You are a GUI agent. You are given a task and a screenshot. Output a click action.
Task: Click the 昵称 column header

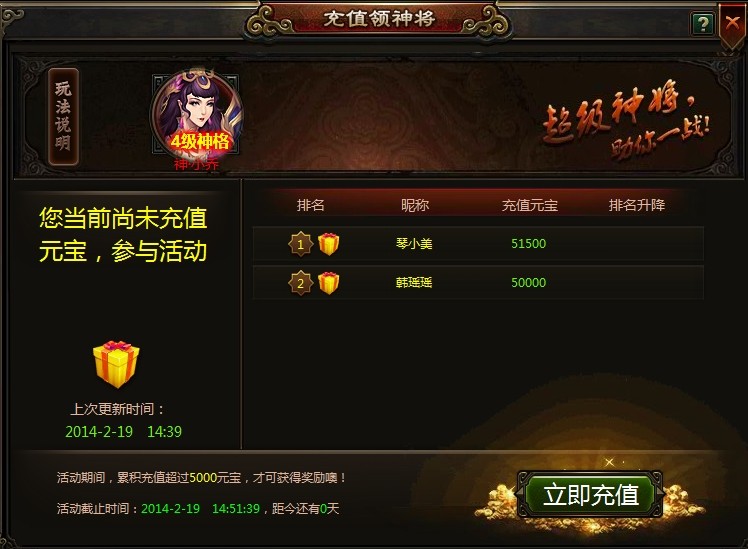(415, 205)
